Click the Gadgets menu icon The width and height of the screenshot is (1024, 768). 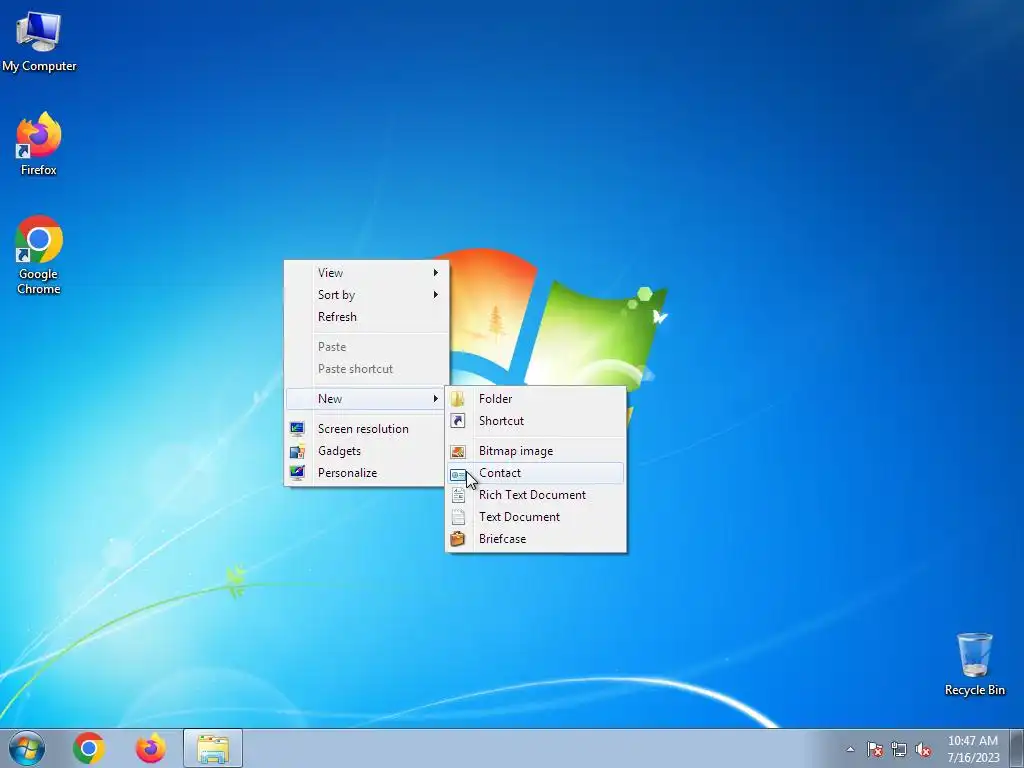click(297, 451)
